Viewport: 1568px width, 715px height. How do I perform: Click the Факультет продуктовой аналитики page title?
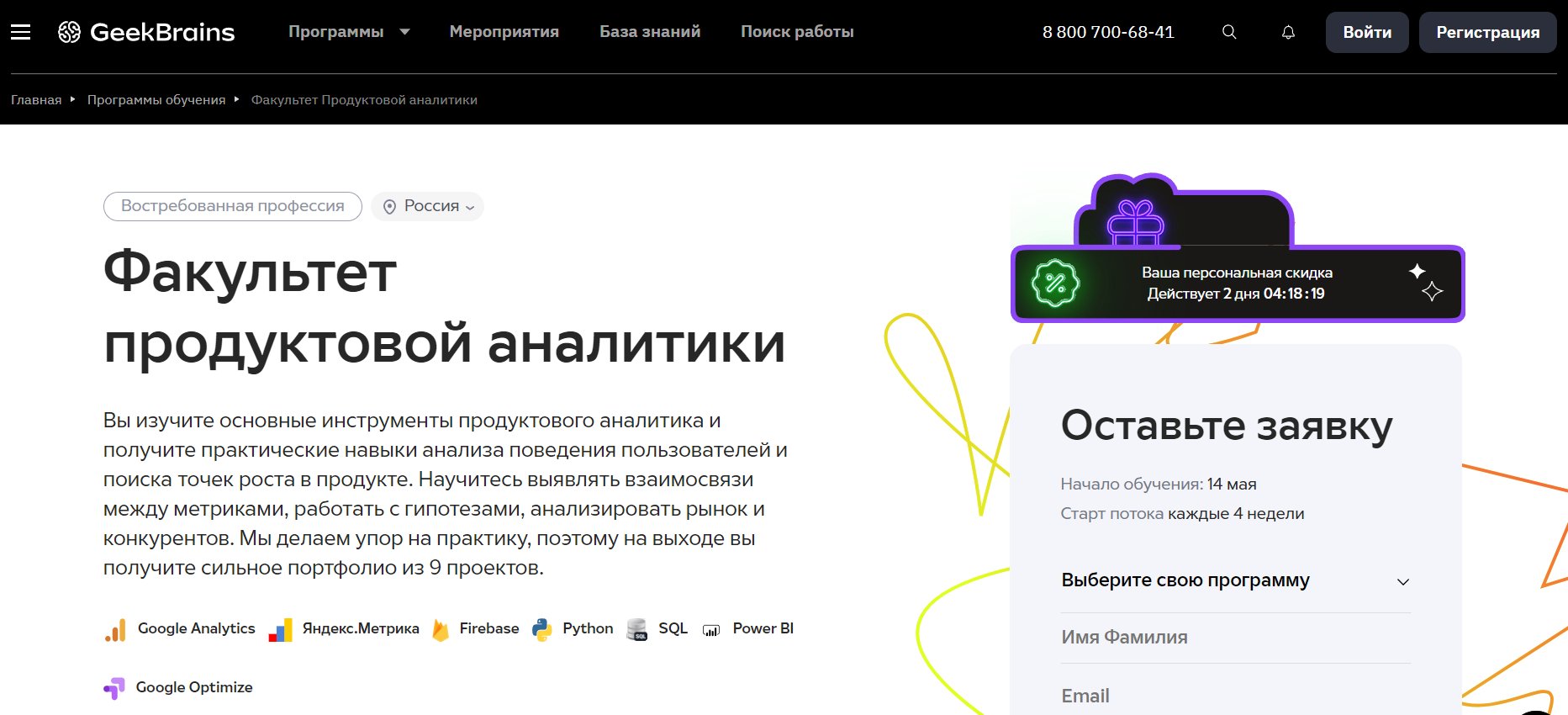(444, 307)
